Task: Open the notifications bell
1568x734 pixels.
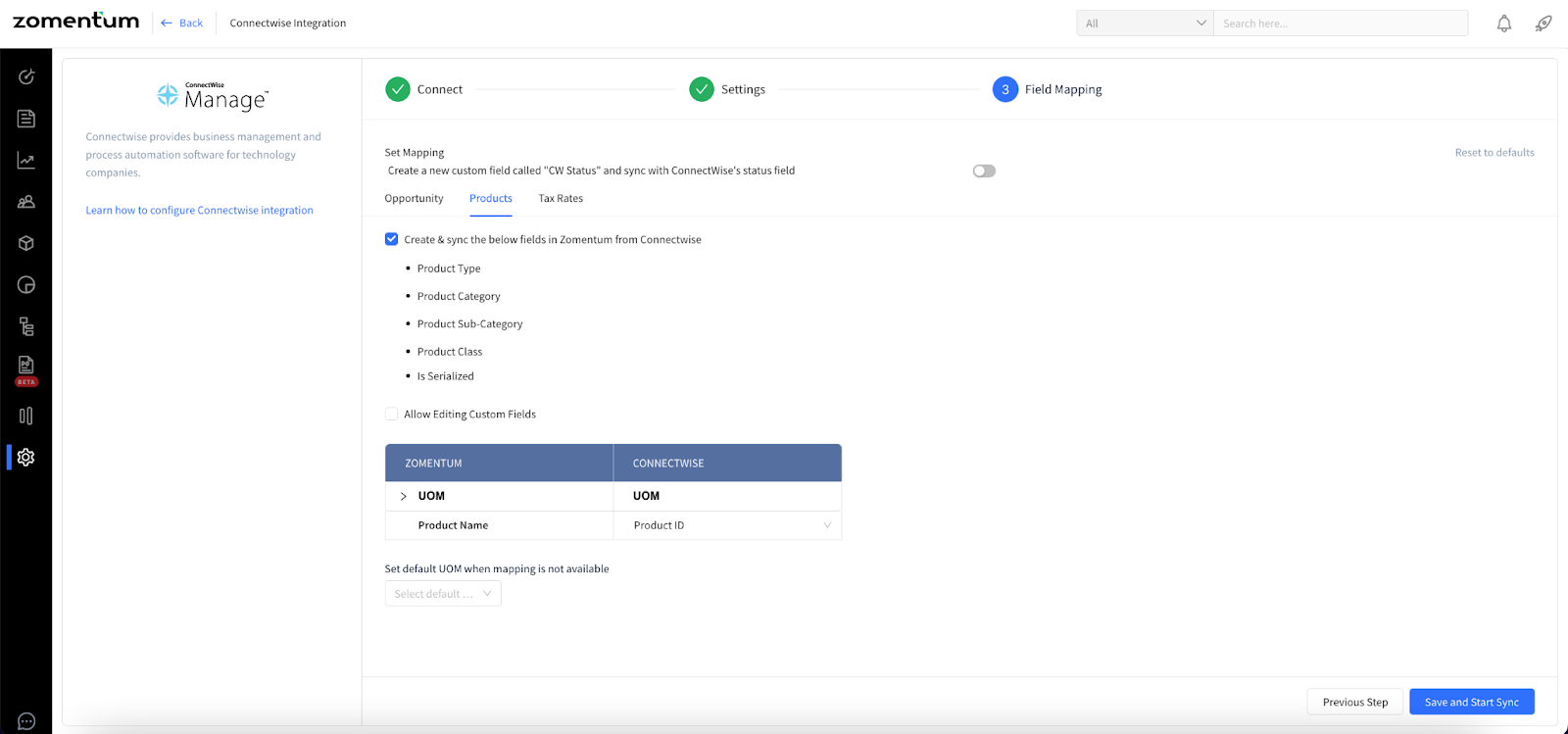Action: (x=1504, y=24)
